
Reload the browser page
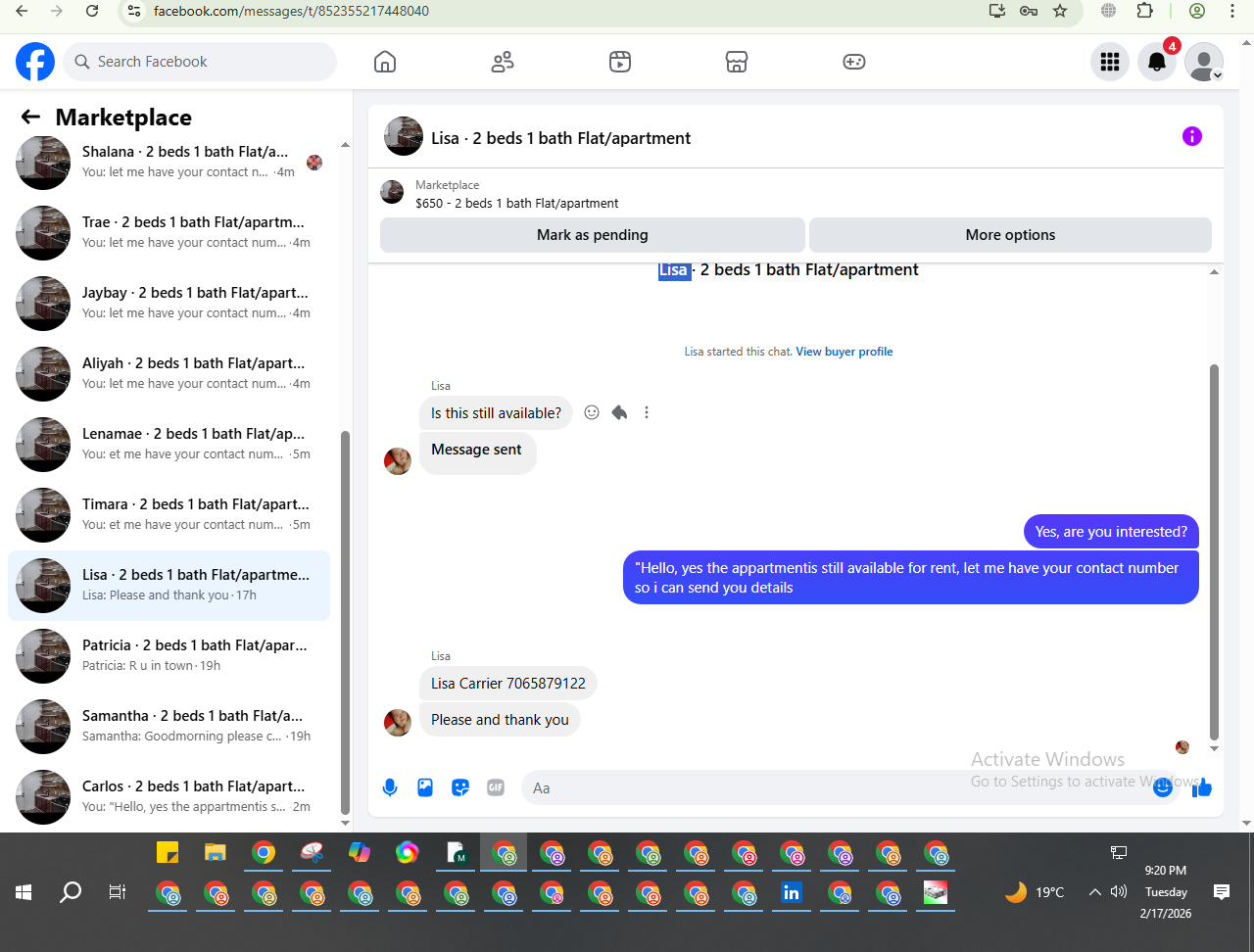coord(92,11)
